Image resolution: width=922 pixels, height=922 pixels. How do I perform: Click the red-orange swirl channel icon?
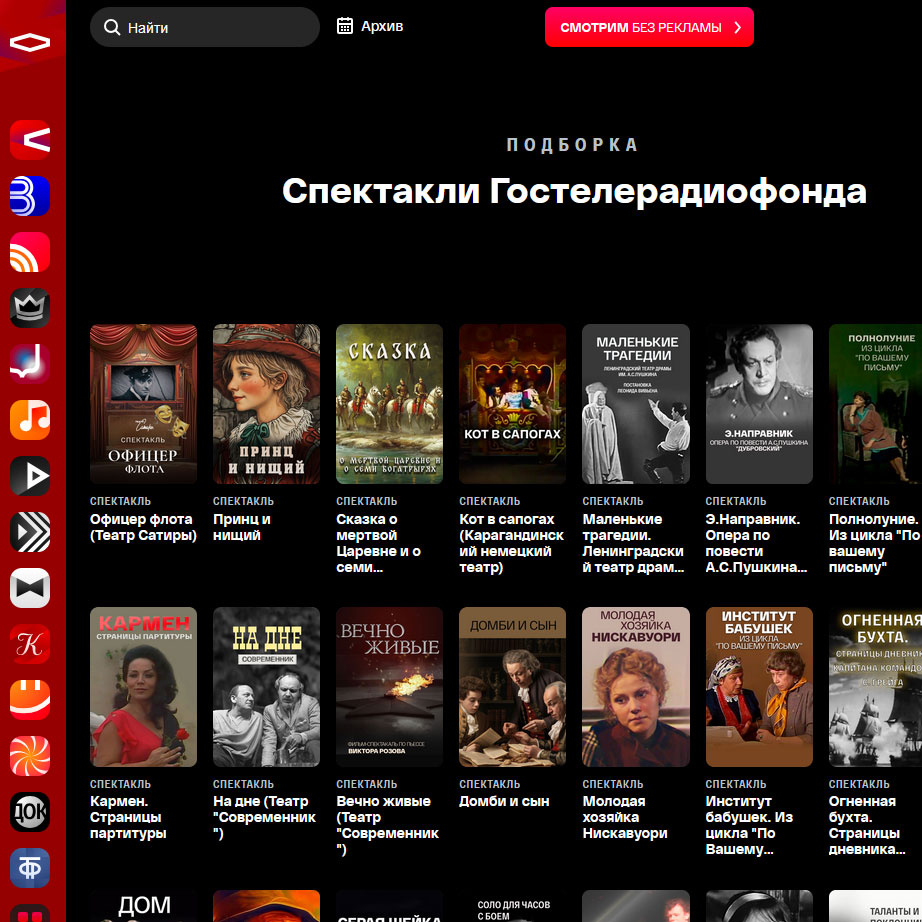30,756
